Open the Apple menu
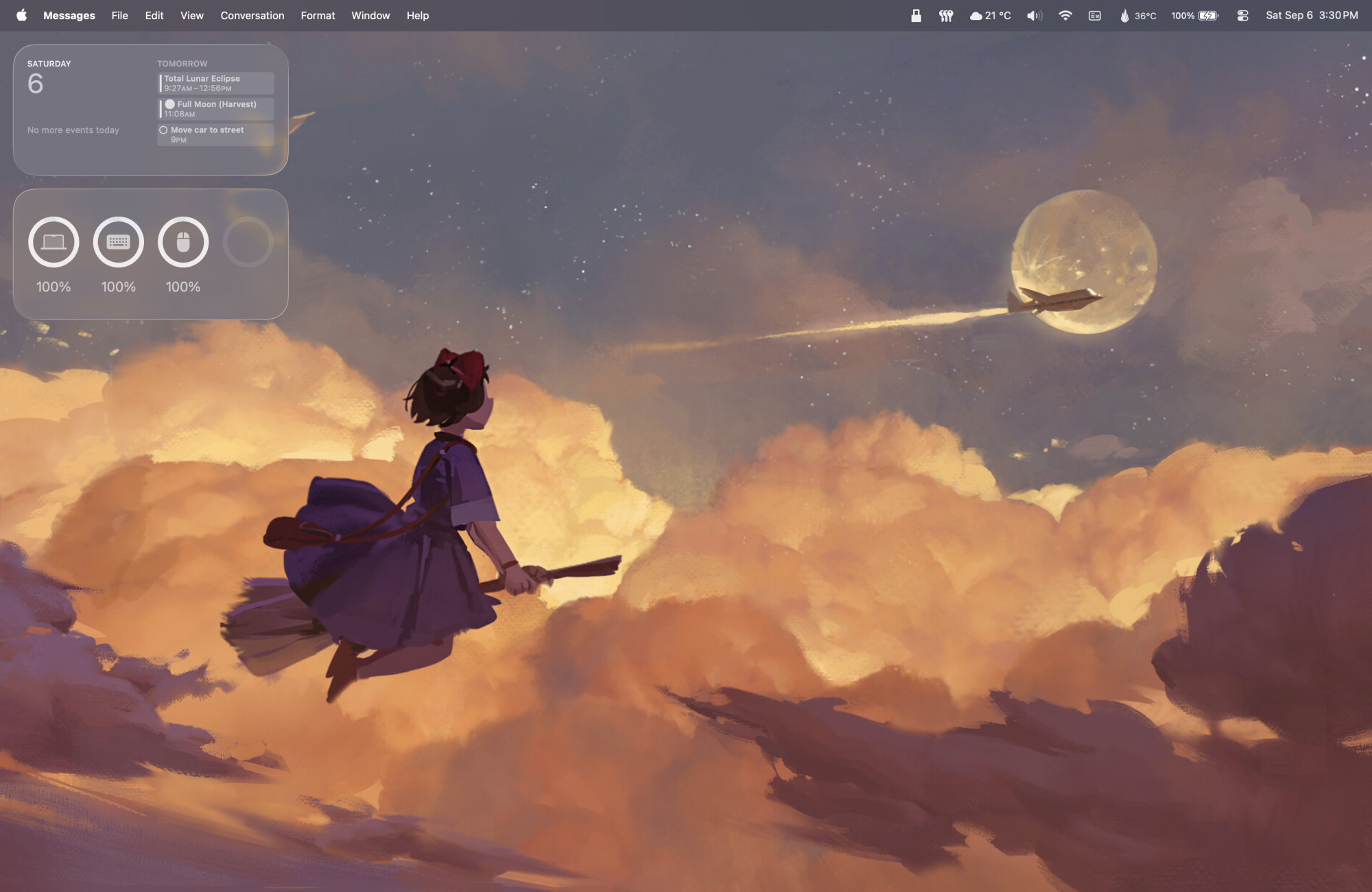 21,15
